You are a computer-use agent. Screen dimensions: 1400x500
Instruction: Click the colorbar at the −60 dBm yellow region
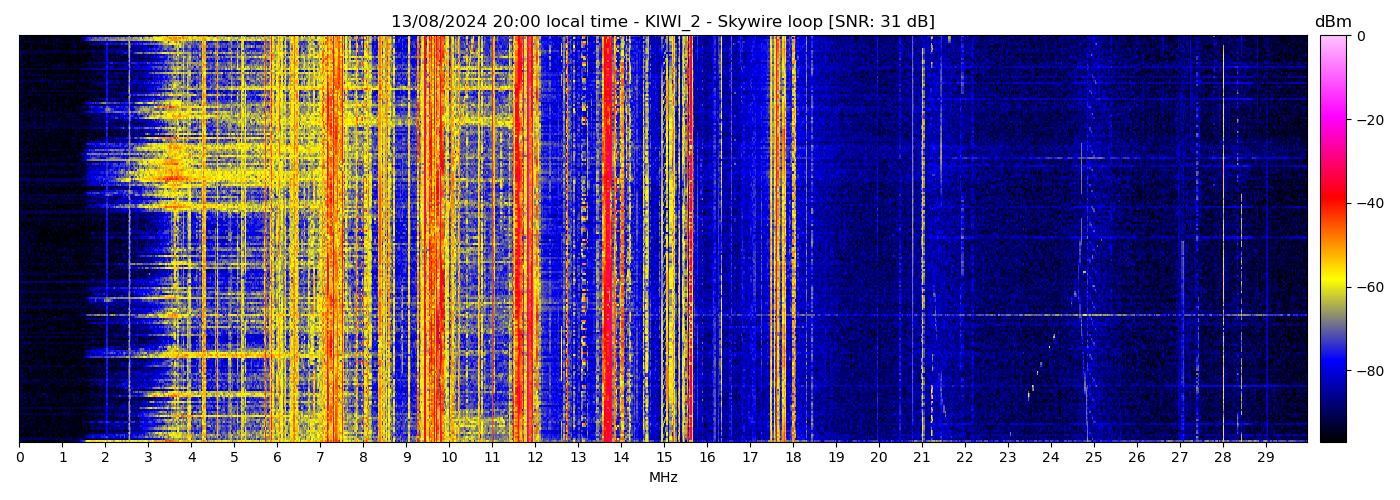tap(1332, 287)
